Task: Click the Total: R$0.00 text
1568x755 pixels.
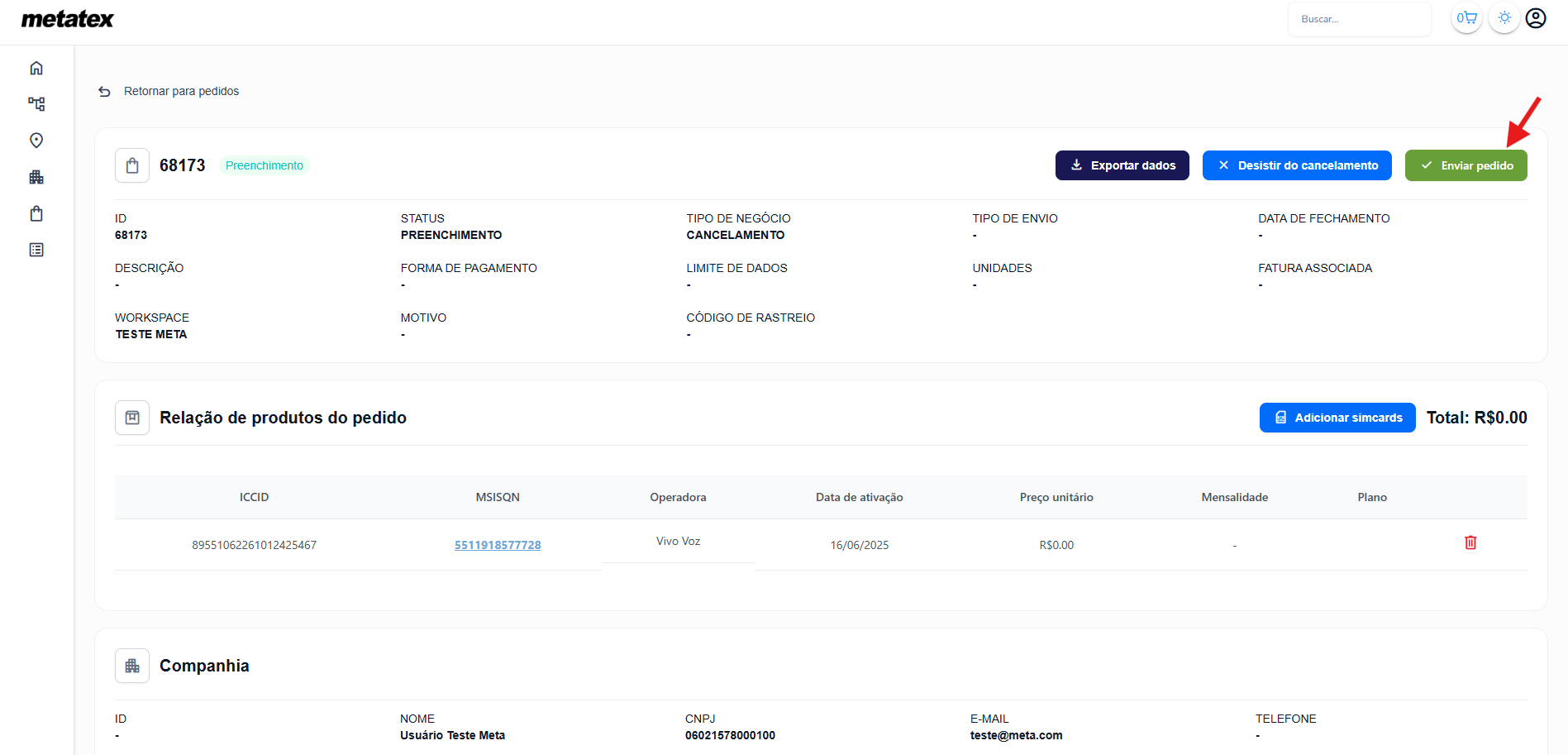Action: tap(1477, 418)
